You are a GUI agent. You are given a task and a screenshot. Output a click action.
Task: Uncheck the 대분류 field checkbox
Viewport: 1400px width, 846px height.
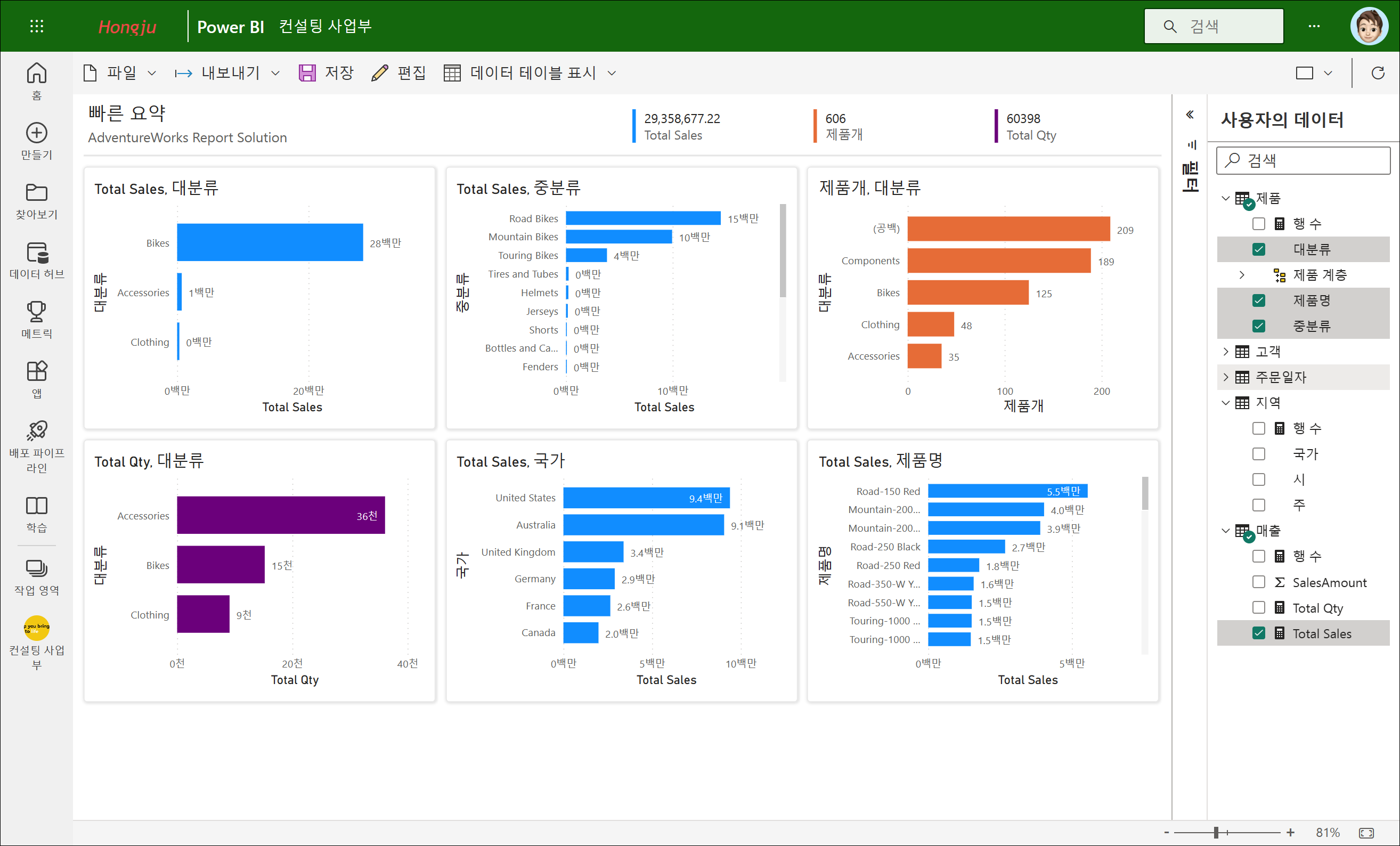pyautogui.click(x=1258, y=249)
